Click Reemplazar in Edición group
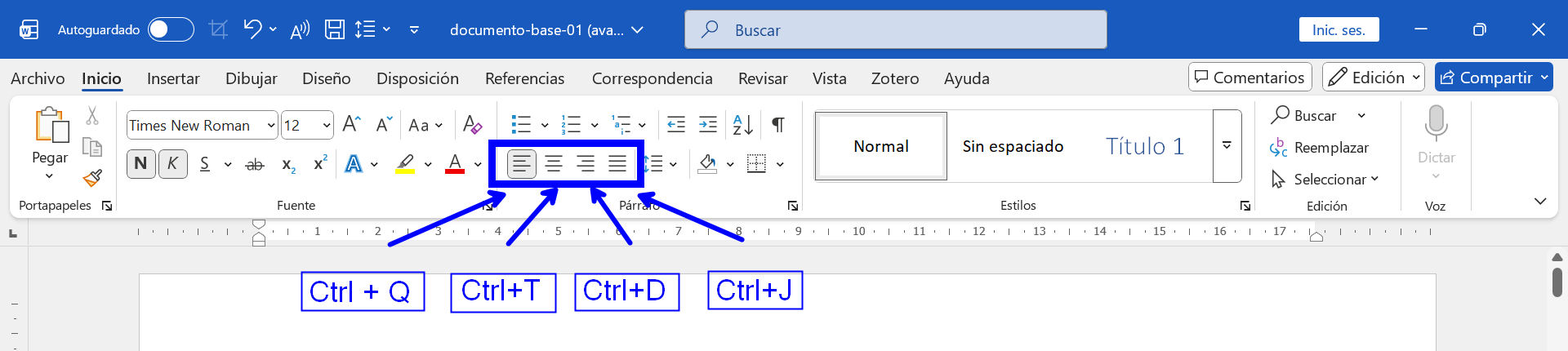1568x351 pixels. pos(1319,148)
